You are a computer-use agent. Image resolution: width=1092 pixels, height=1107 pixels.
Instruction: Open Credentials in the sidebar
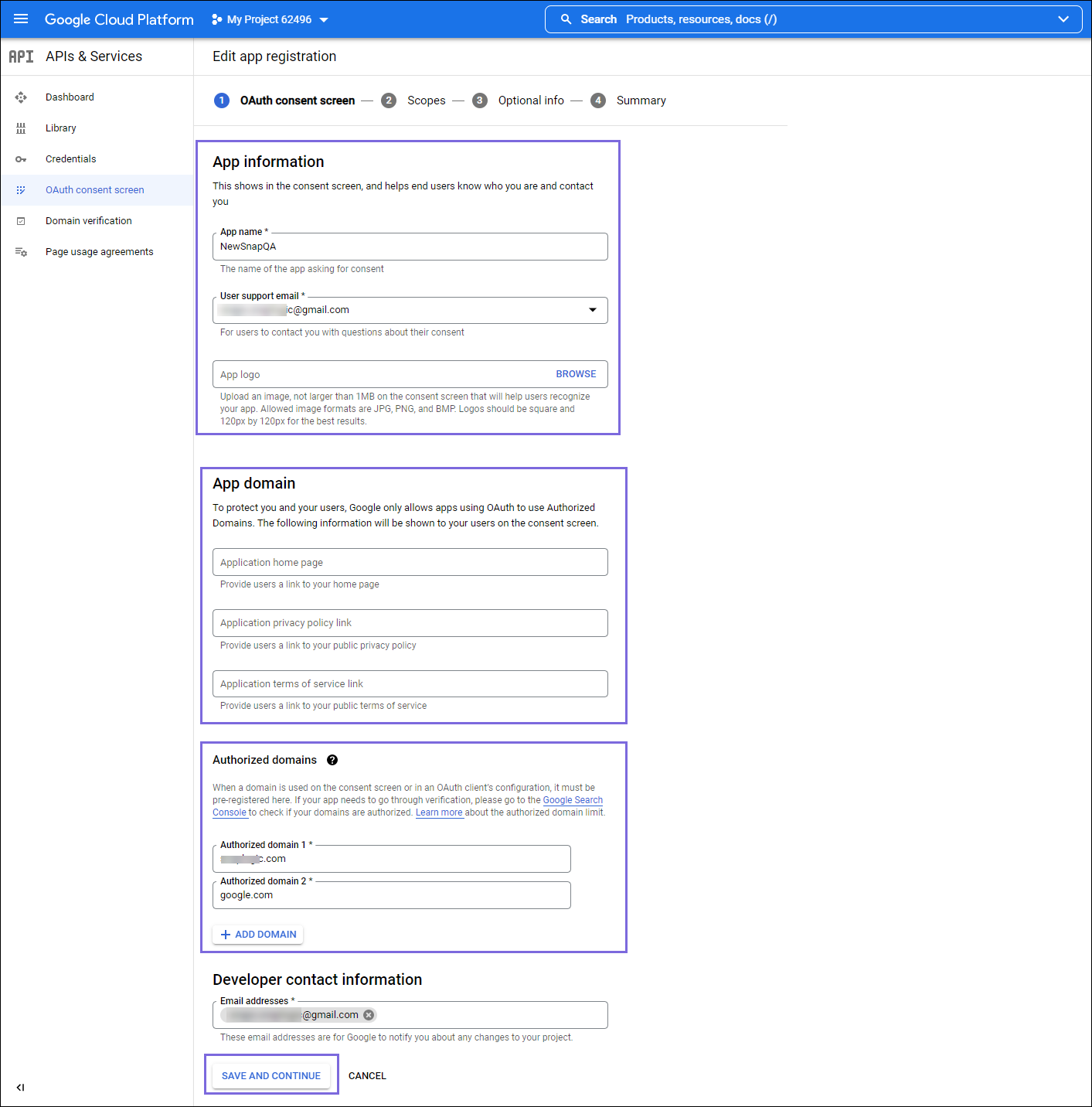[x=71, y=159]
